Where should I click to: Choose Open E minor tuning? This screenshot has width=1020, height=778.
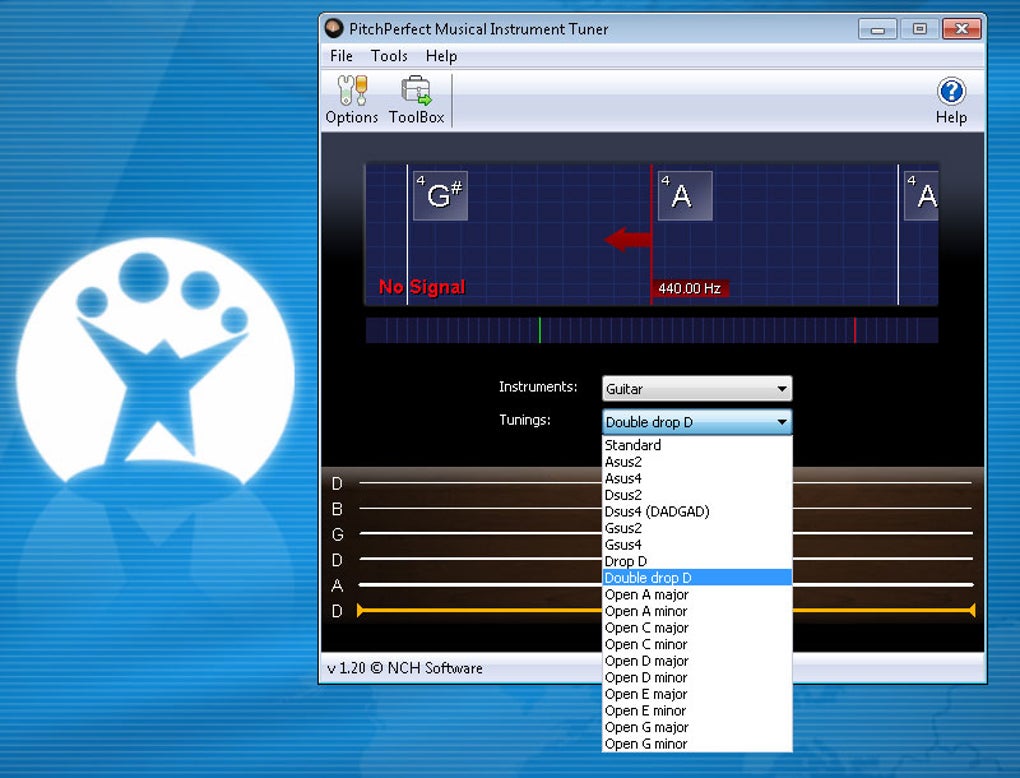point(697,710)
